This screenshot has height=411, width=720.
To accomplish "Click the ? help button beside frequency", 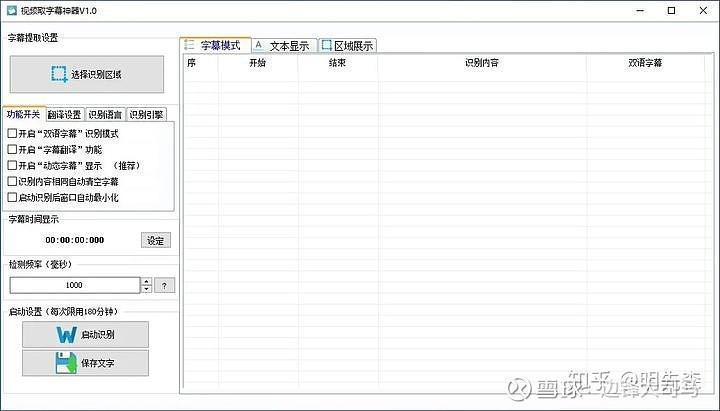I will tap(164, 285).
